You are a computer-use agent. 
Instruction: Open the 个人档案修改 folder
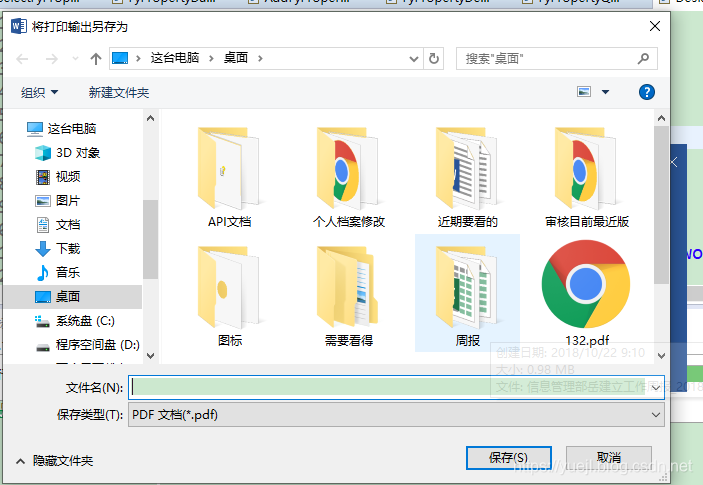[348, 178]
